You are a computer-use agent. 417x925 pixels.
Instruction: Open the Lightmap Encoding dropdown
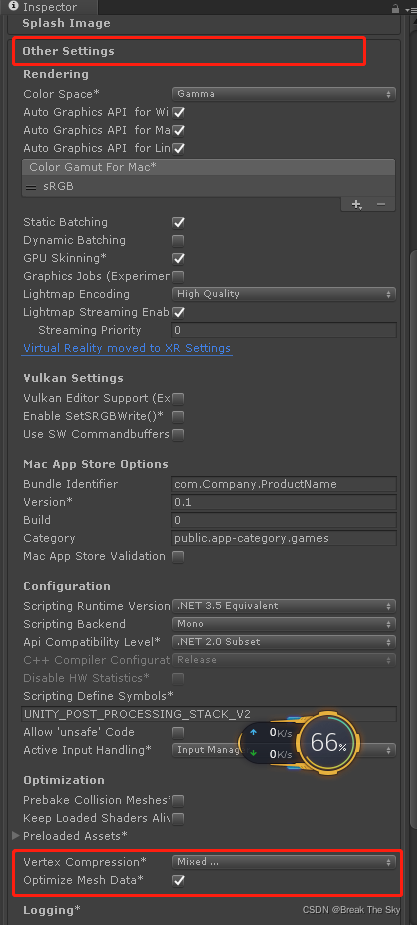point(284,294)
